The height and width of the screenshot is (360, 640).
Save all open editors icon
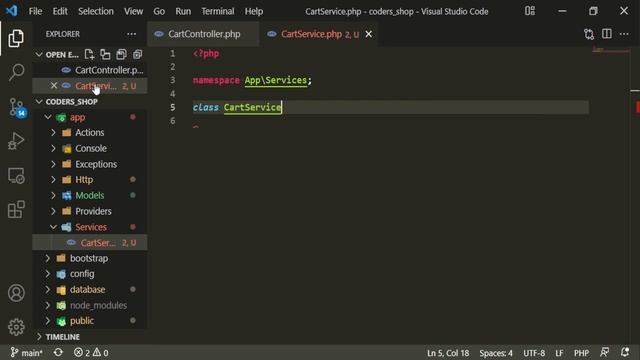(x=121, y=54)
